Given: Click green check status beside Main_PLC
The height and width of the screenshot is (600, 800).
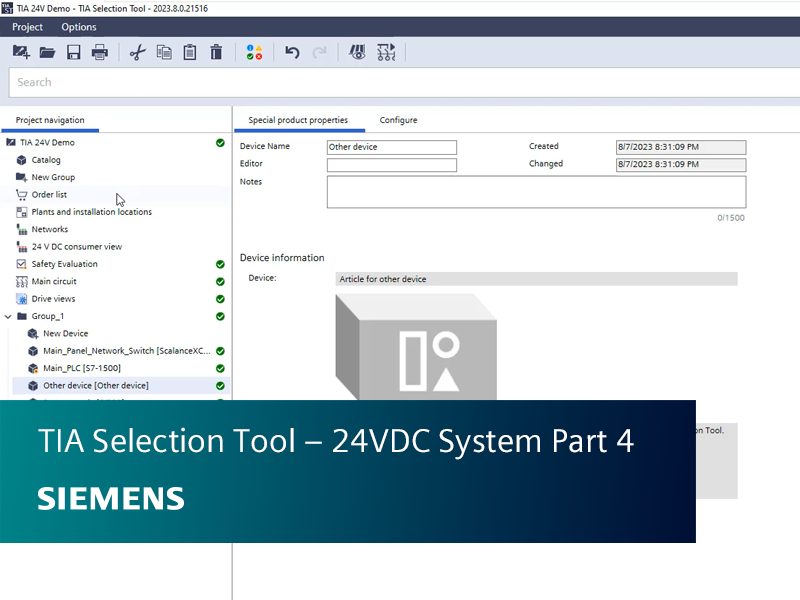Looking at the screenshot, I should 220,368.
